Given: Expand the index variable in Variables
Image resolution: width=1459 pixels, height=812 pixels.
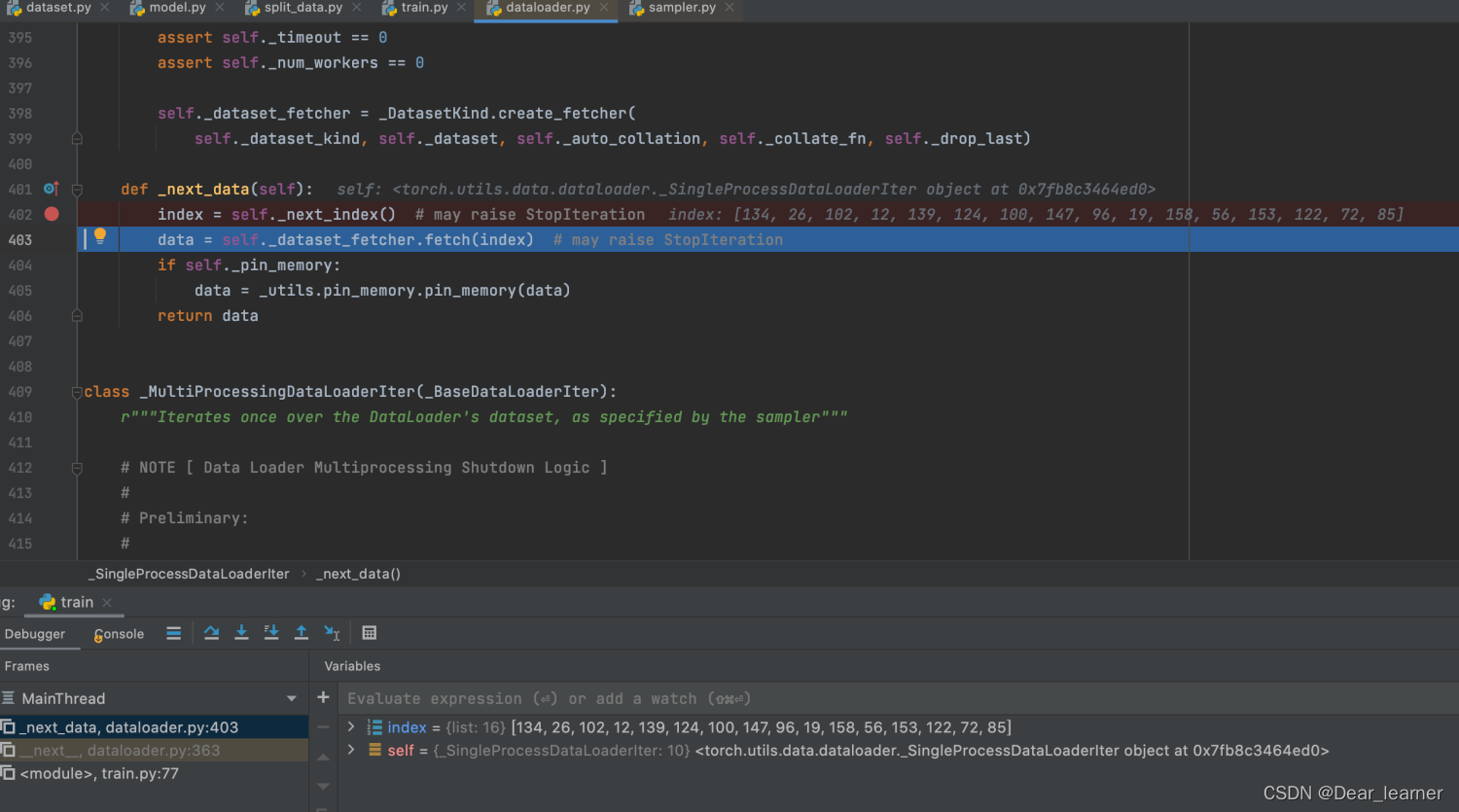Looking at the screenshot, I should pos(351,727).
